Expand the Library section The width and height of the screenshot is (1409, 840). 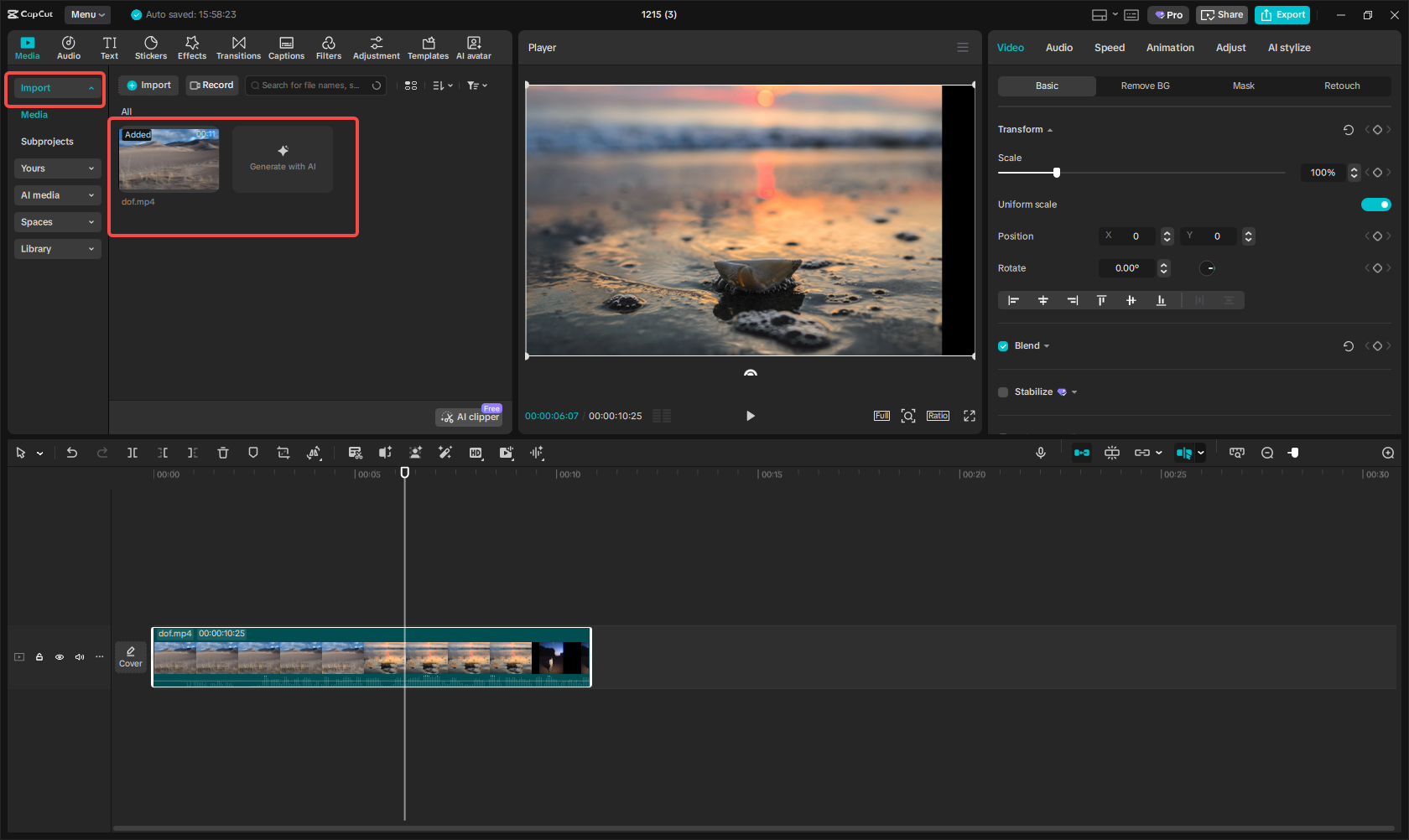[57, 249]
